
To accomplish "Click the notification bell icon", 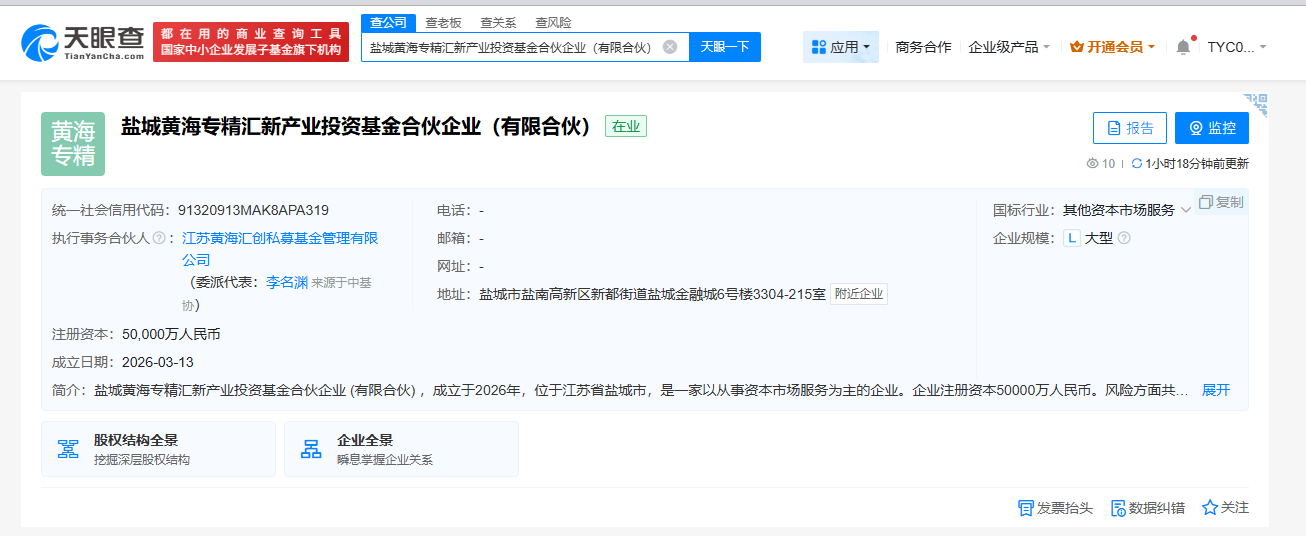I will click(1184, 47).
